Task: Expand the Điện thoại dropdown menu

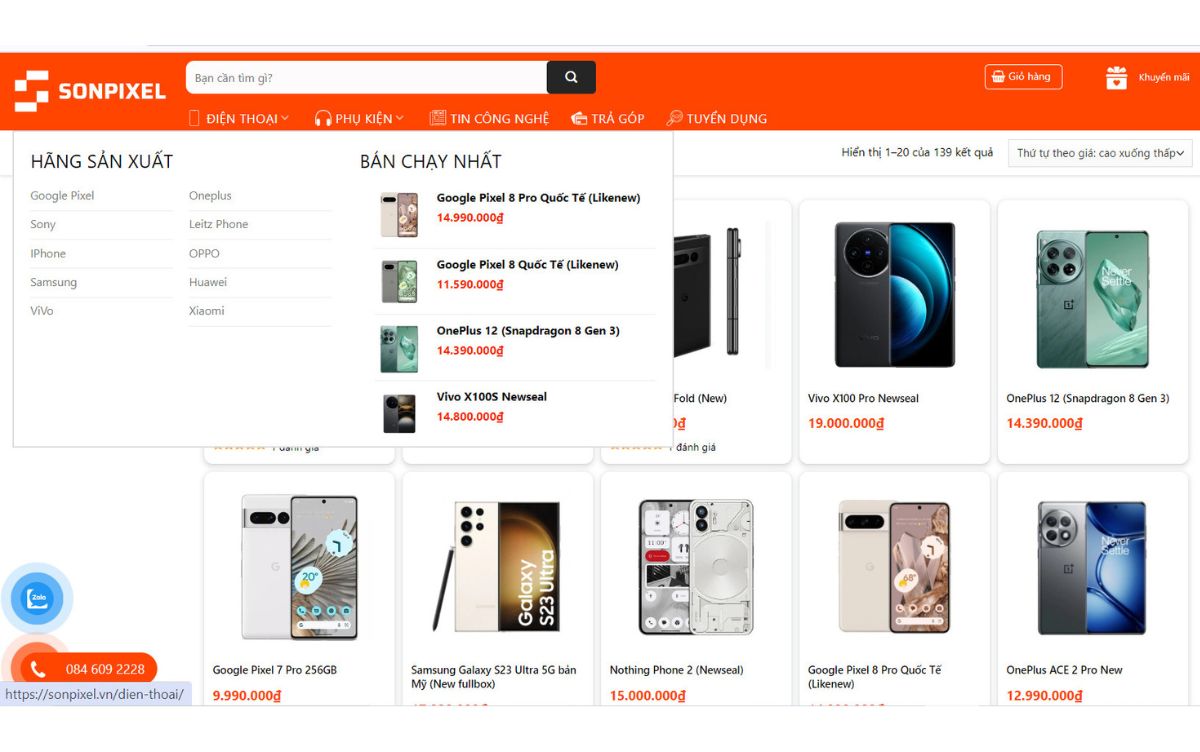Action: tap(239, 118)
